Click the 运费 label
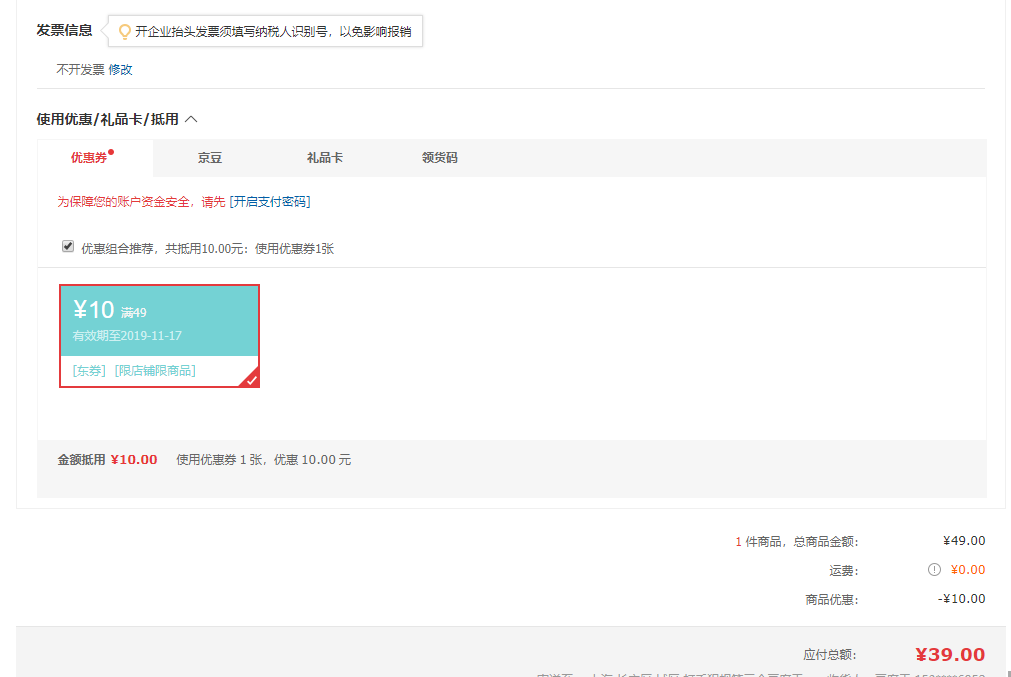Image resolution: width=1011 pixels, height=677 pixels. (x=843, y=571)
